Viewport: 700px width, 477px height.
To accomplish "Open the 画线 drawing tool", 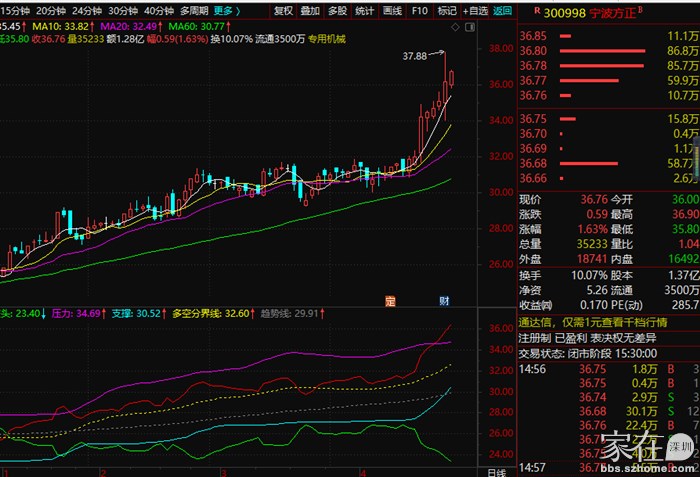I will (393, 11).
